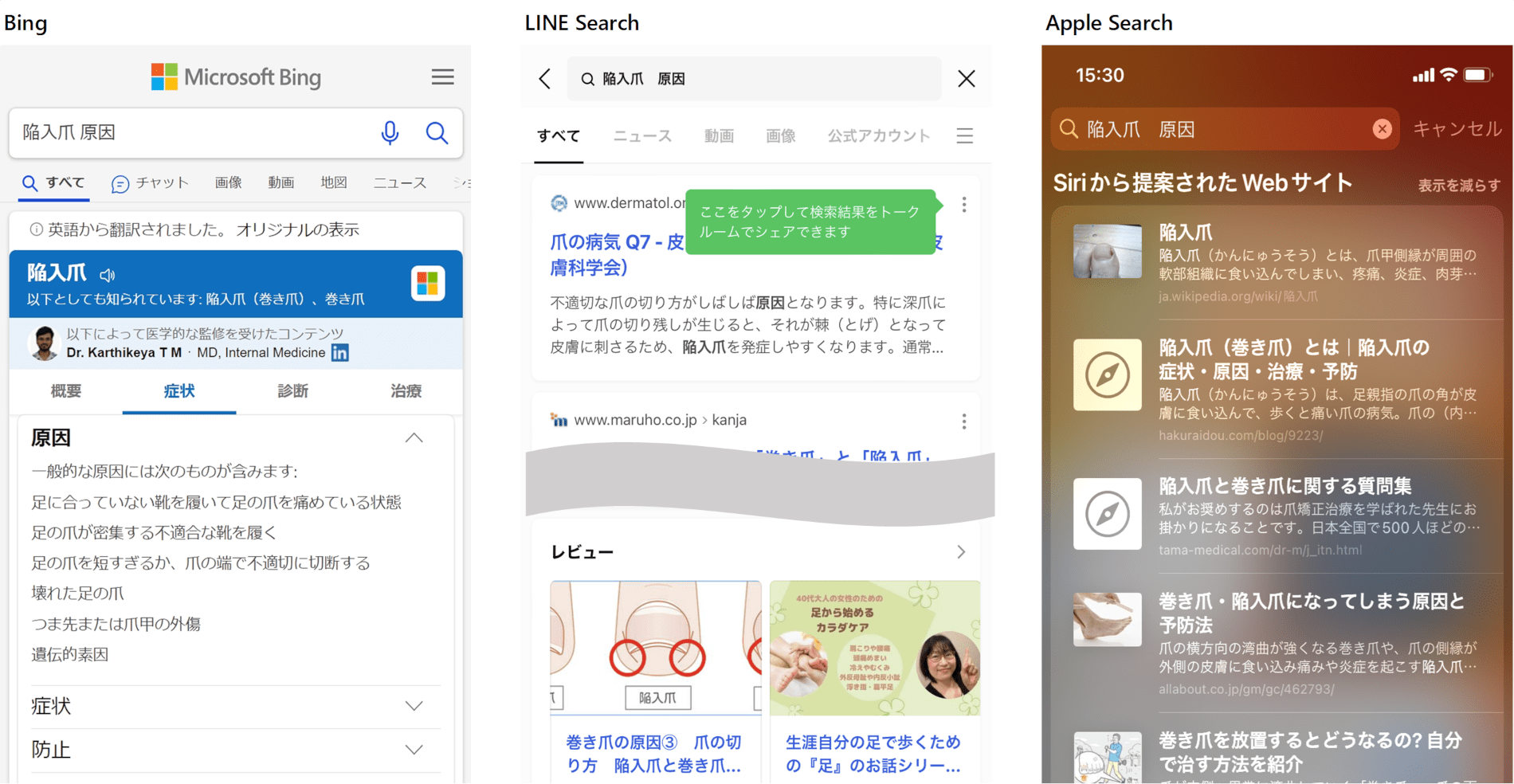Go back with LINE Search arrow
The width and height of the screenshot is (1514, 784).
(545, 79)
